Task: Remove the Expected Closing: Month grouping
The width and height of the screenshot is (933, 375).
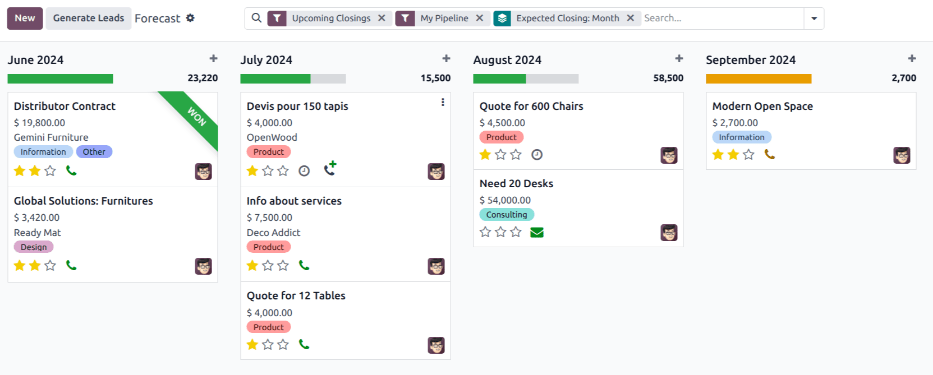Action: tap(630, 18)
